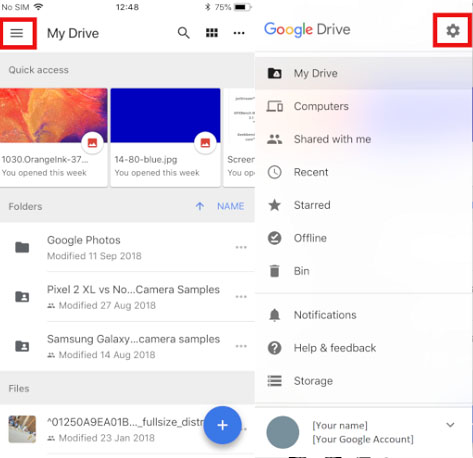Switch to grid view icon
The width and height of the screenshot is (473, 458).
pyautogui.click(x=212, y=33)
